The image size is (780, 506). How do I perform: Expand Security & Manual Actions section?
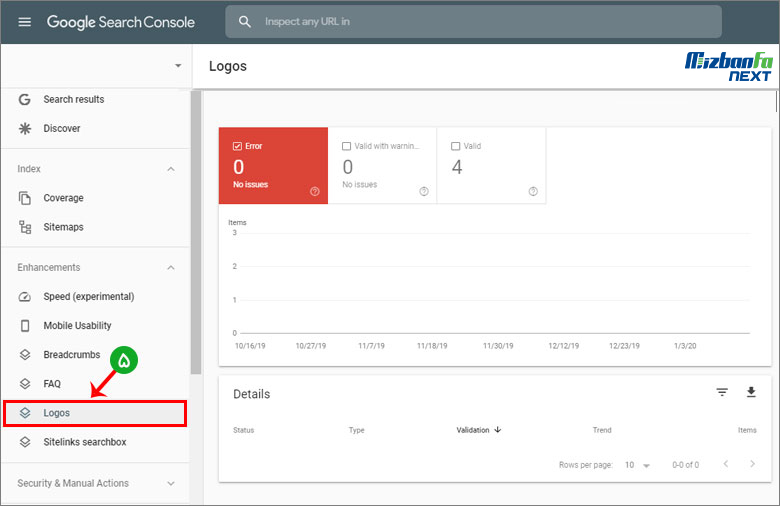(x=171, y=484)
